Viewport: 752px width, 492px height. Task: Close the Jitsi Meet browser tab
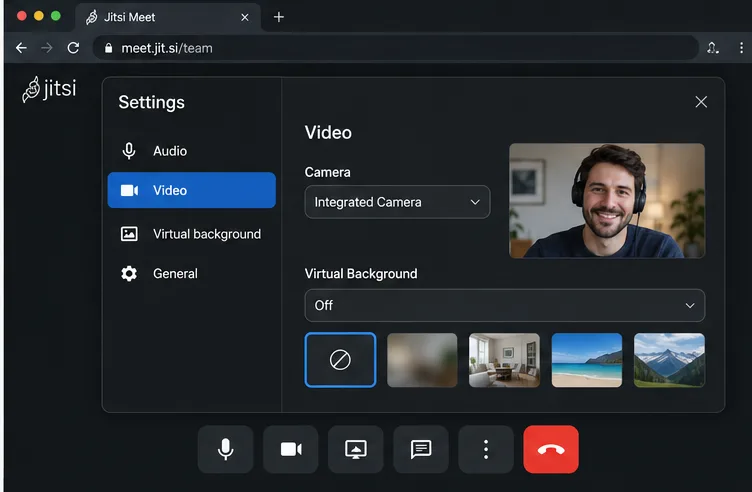coord(245,17)
